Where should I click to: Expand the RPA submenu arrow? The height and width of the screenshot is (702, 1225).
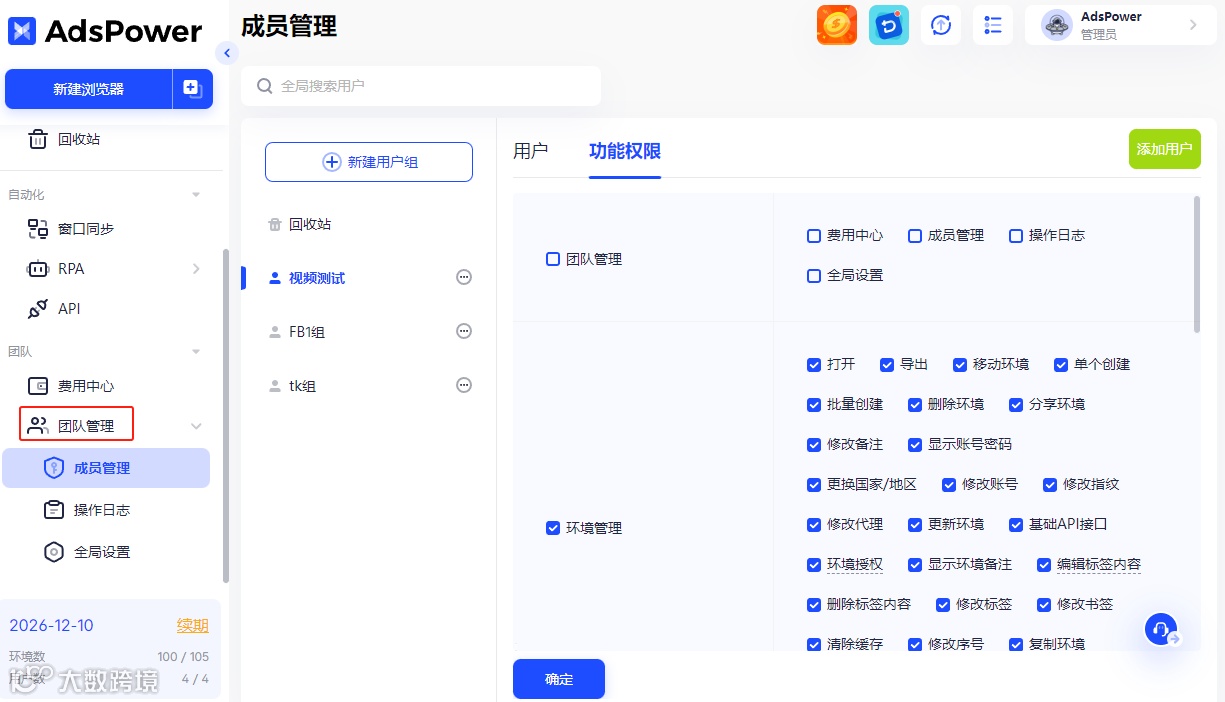pos(196,268)
